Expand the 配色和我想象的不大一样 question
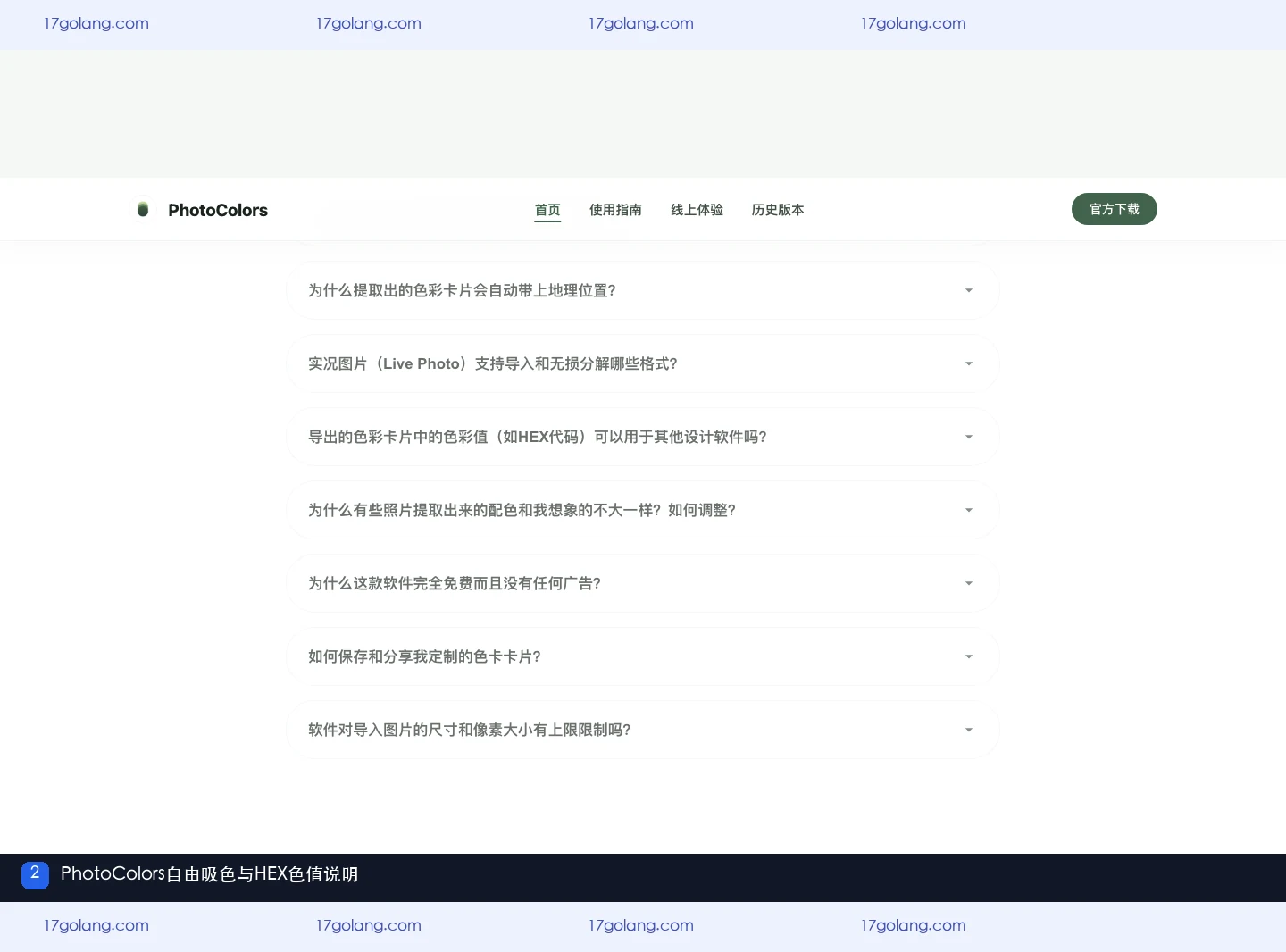The image size is (1286, 952). point(642,510)
